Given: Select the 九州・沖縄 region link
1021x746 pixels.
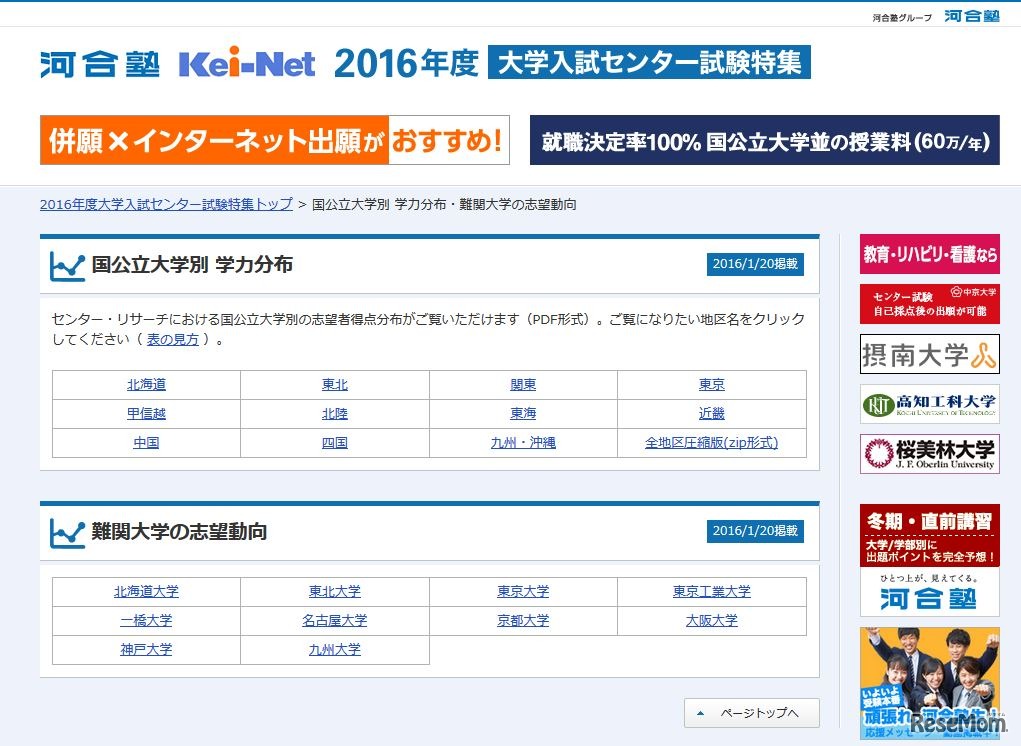Looking at the screenshot, I should coord(523,442).
